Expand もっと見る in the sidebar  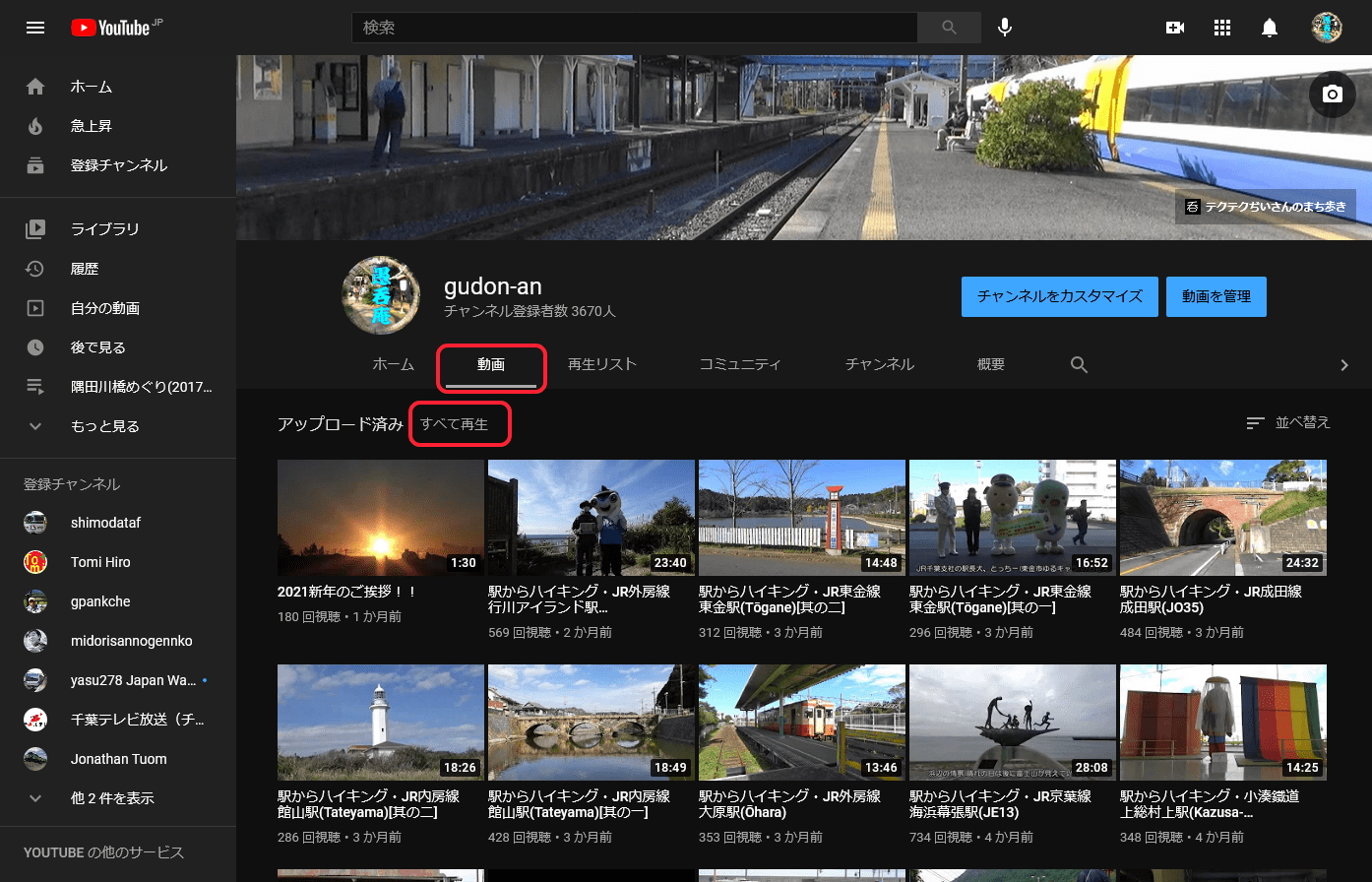pyautogui.click(x=104, y=426)
